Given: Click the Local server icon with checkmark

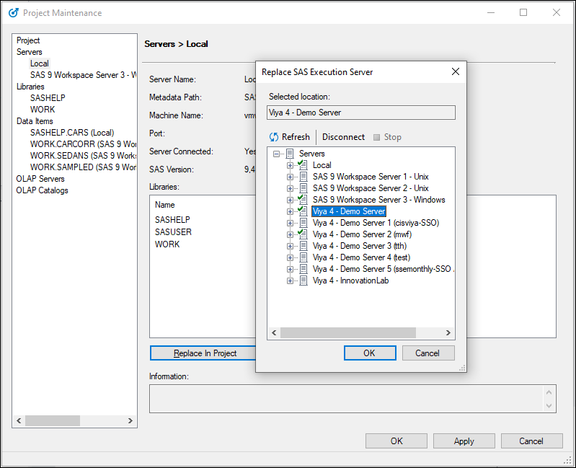Looking at the screenshot, I should [x=303, y=165].
